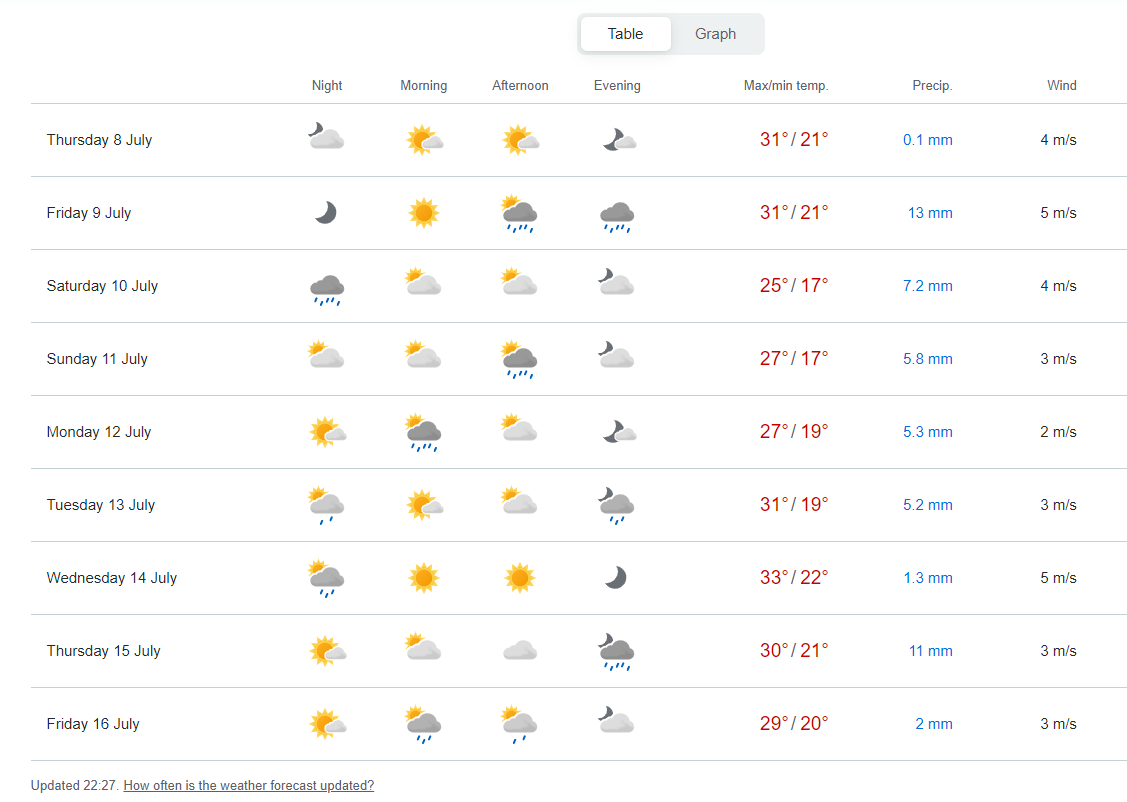Screen dimensions: 1127x802
Task: Click Monday 12 July morning rain icon
Action: 424,434
